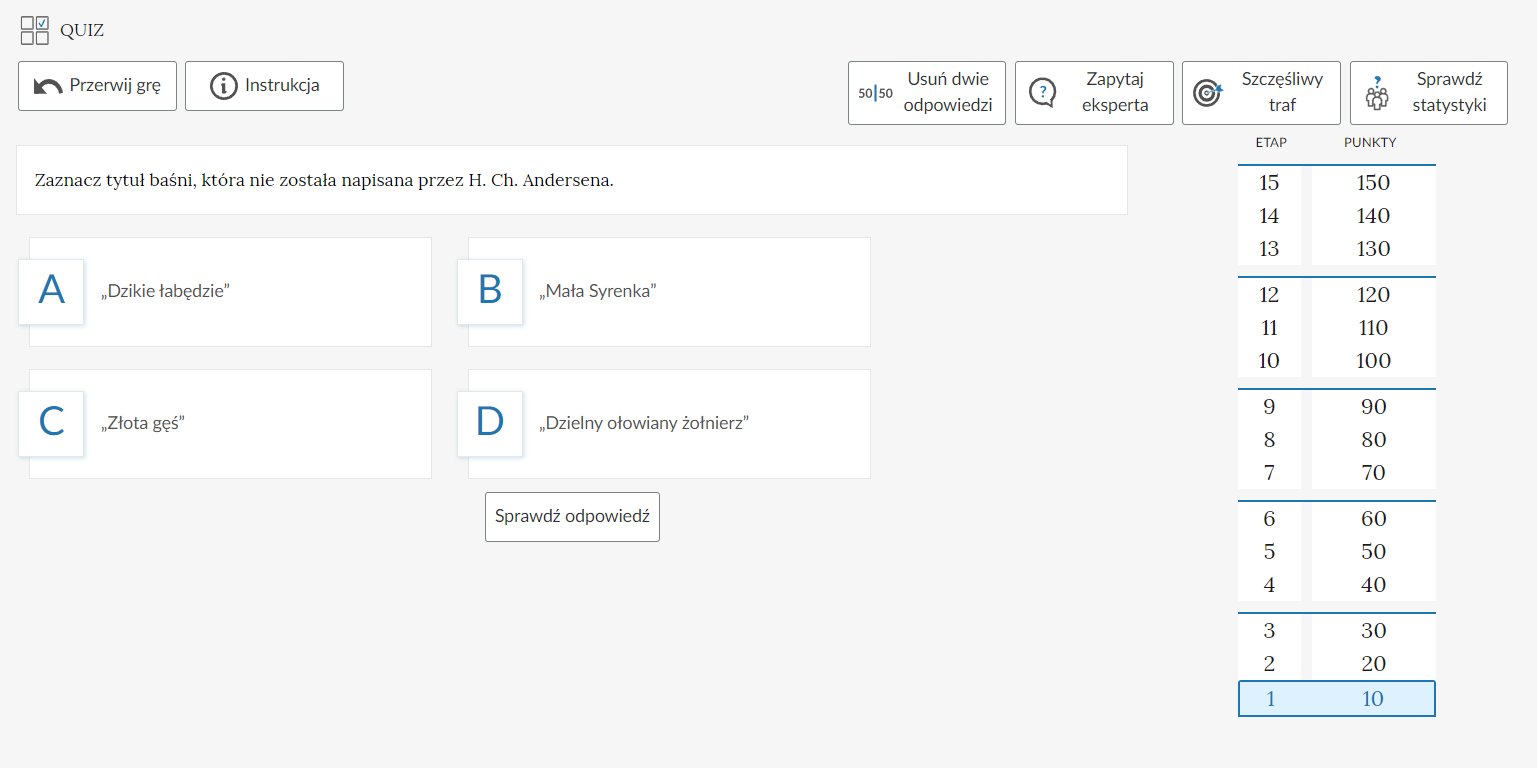1537x768 pixels.
Task: Click highlighted stage 1 row with 10 points
Action: coord(1336,699)
